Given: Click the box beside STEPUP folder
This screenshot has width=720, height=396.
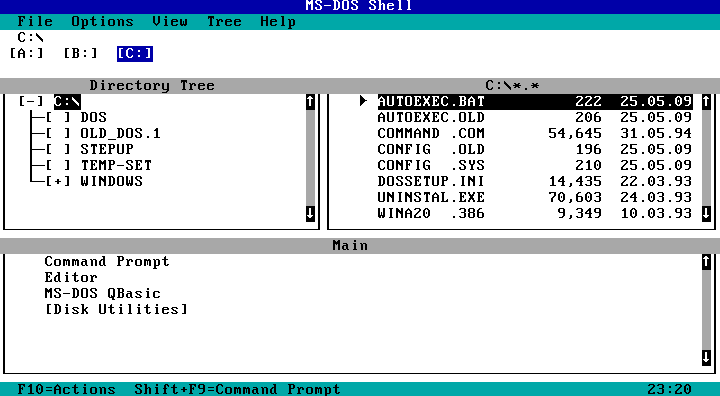Looking at the screenshot, I should 58,149.
